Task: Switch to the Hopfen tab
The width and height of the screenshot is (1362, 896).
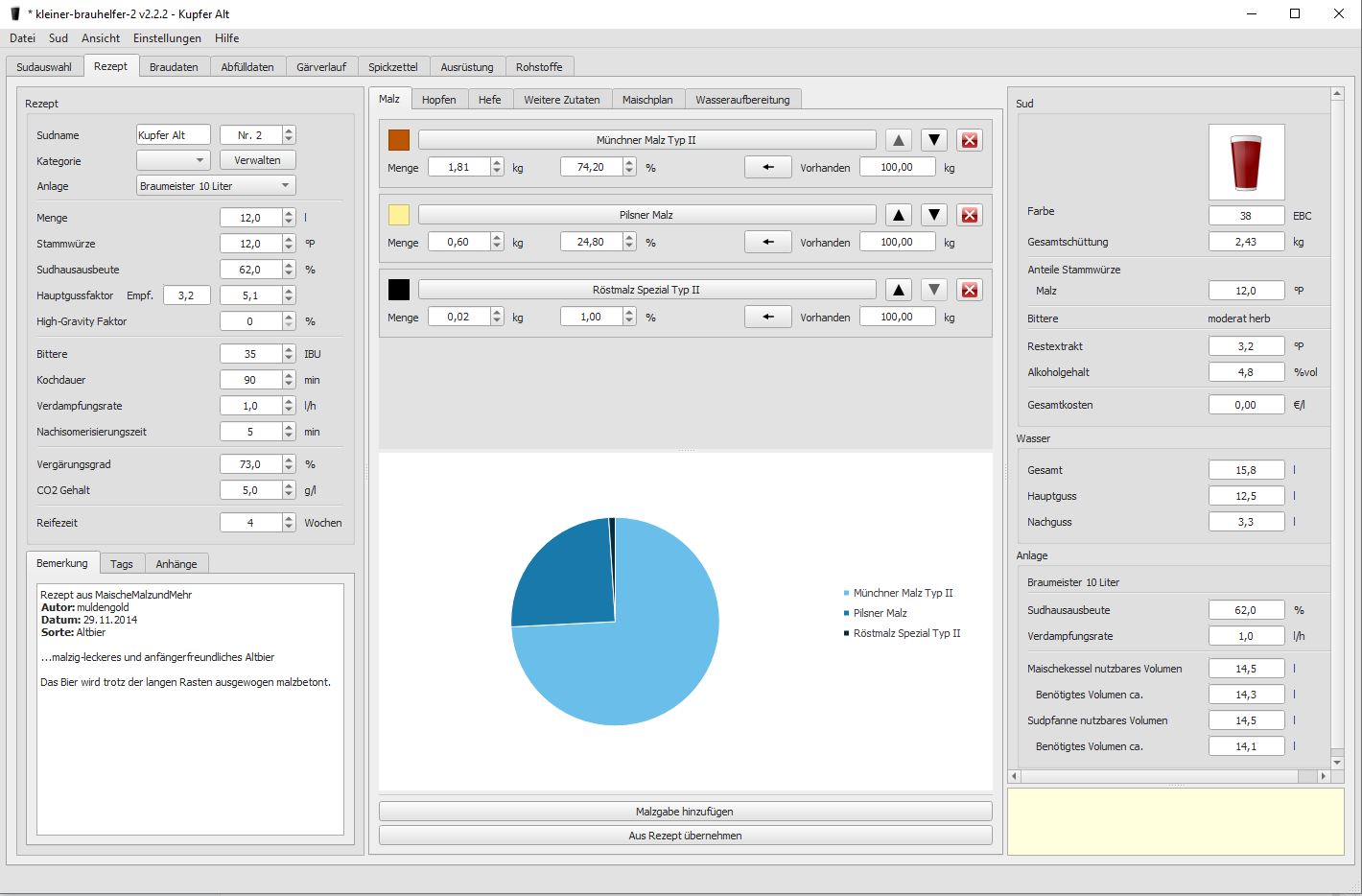Action: [x=438, y=100]
